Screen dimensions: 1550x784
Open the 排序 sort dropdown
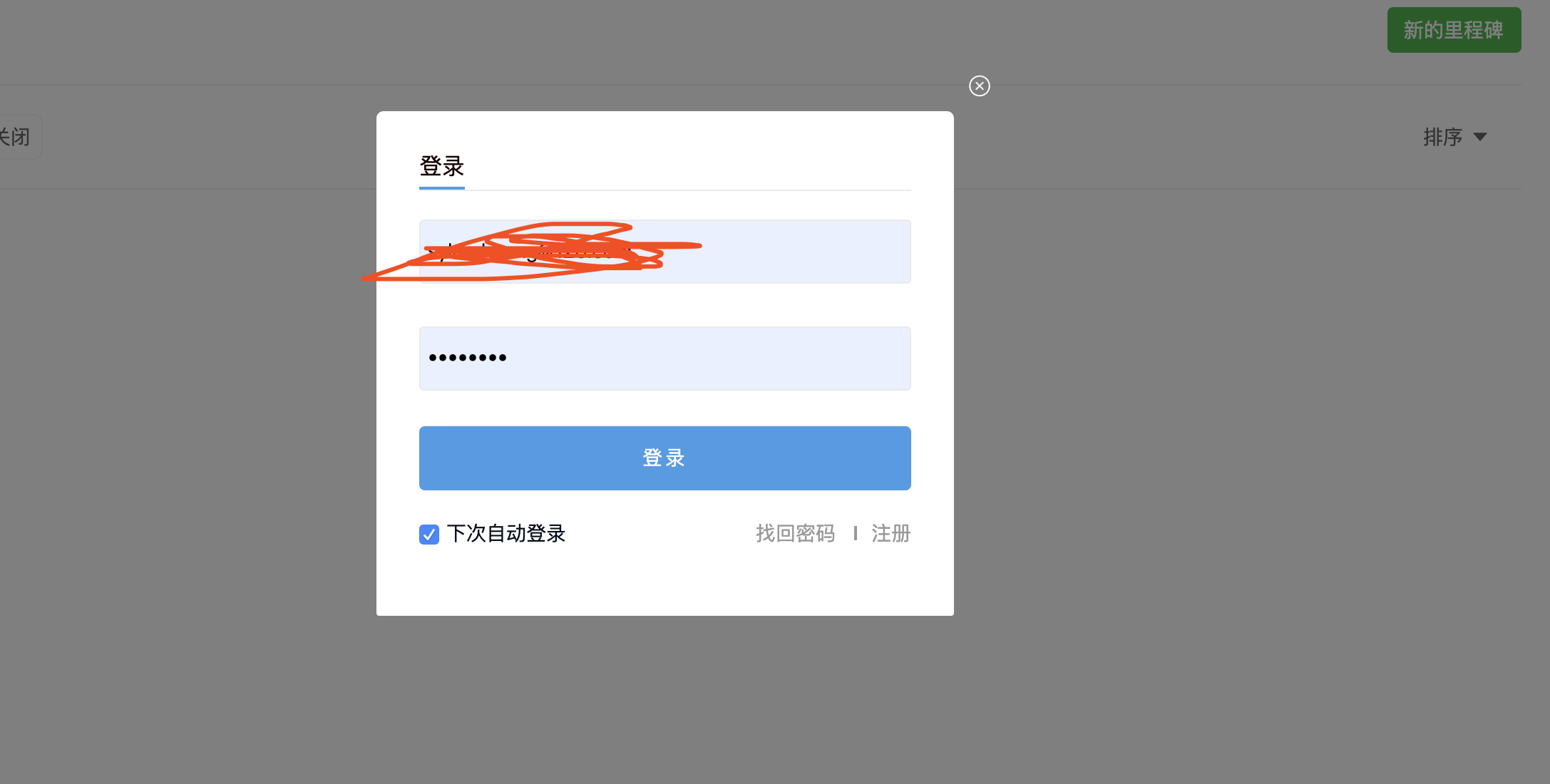tap(1454, 137)
